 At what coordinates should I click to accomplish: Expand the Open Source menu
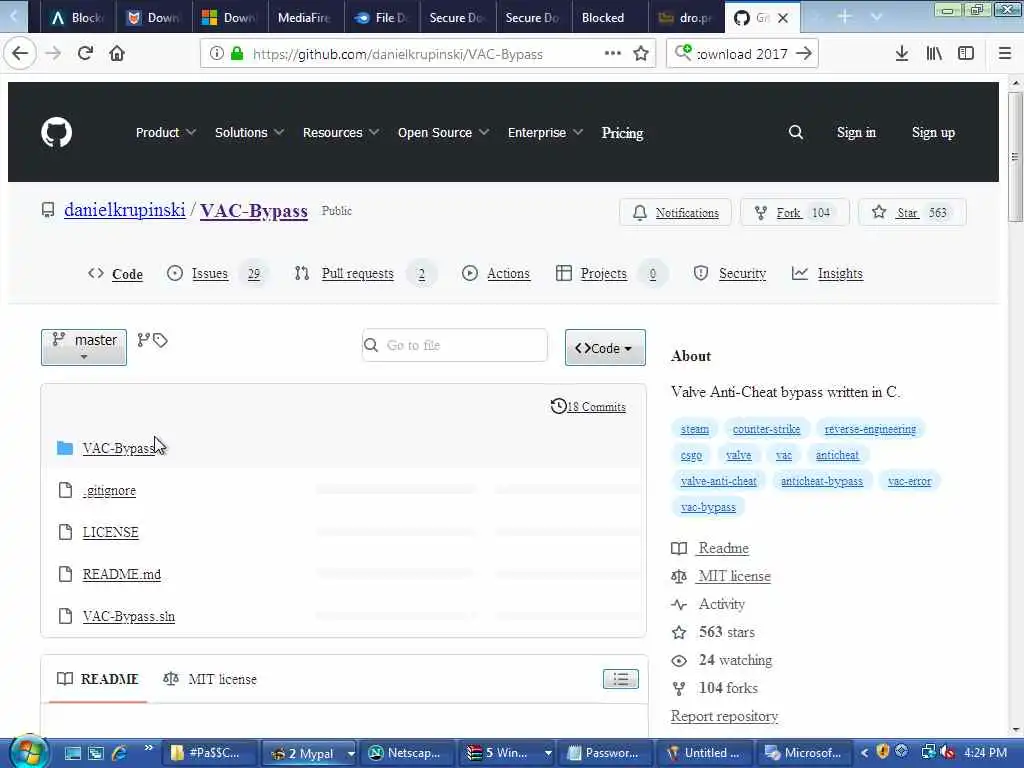click(x=443, y=133)
